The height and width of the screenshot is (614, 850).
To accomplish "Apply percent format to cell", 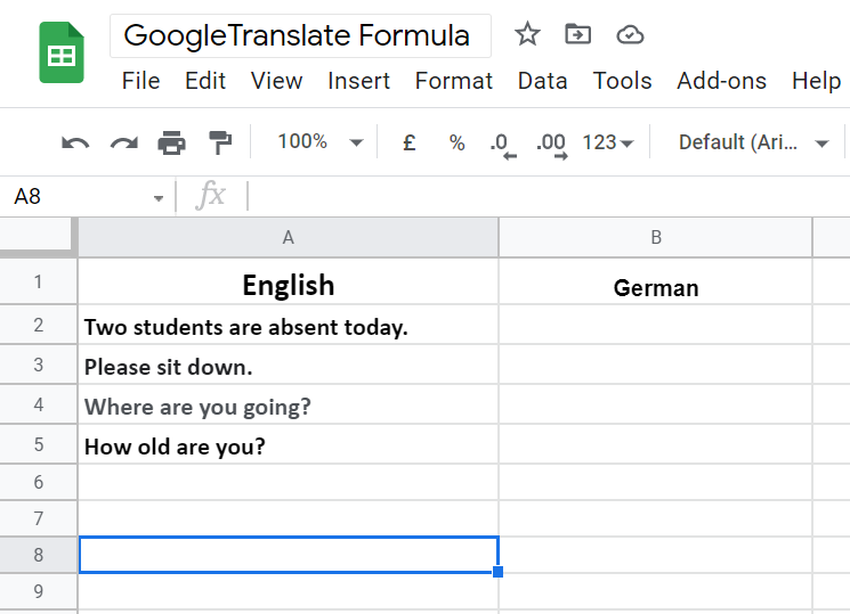I will (457, 143).
